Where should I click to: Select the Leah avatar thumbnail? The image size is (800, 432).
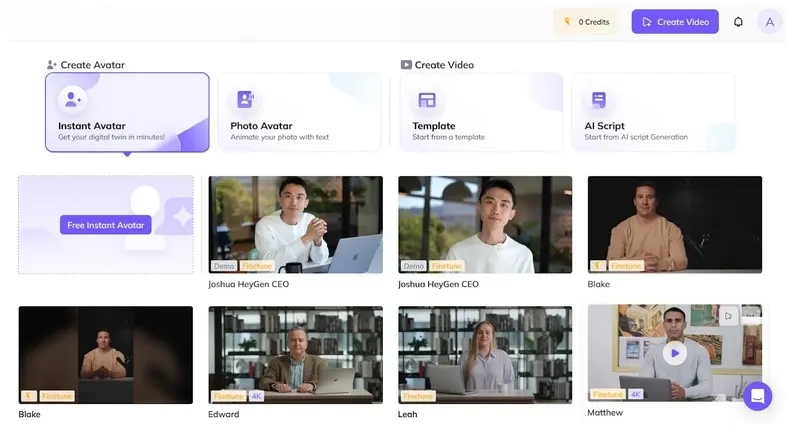coord(485,354)
